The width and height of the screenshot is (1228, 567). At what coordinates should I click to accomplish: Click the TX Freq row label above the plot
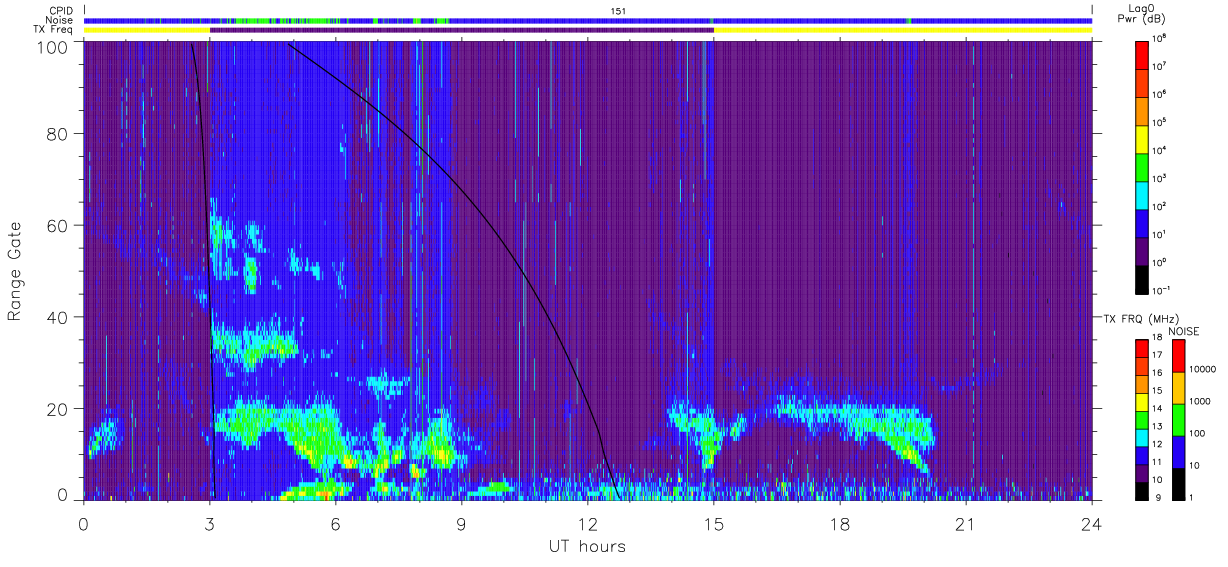point(54,30)
